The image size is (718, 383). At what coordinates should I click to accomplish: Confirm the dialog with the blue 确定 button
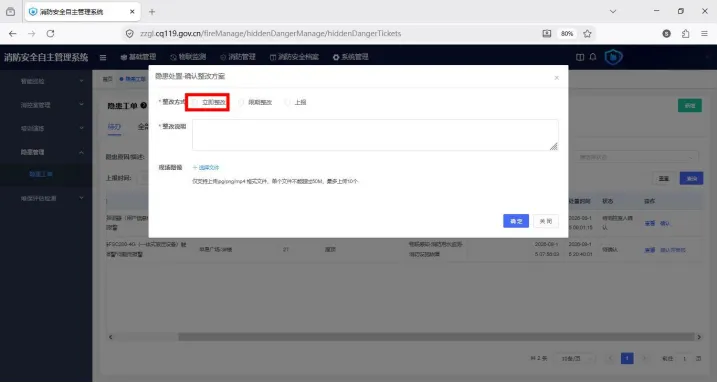(516, 221)
